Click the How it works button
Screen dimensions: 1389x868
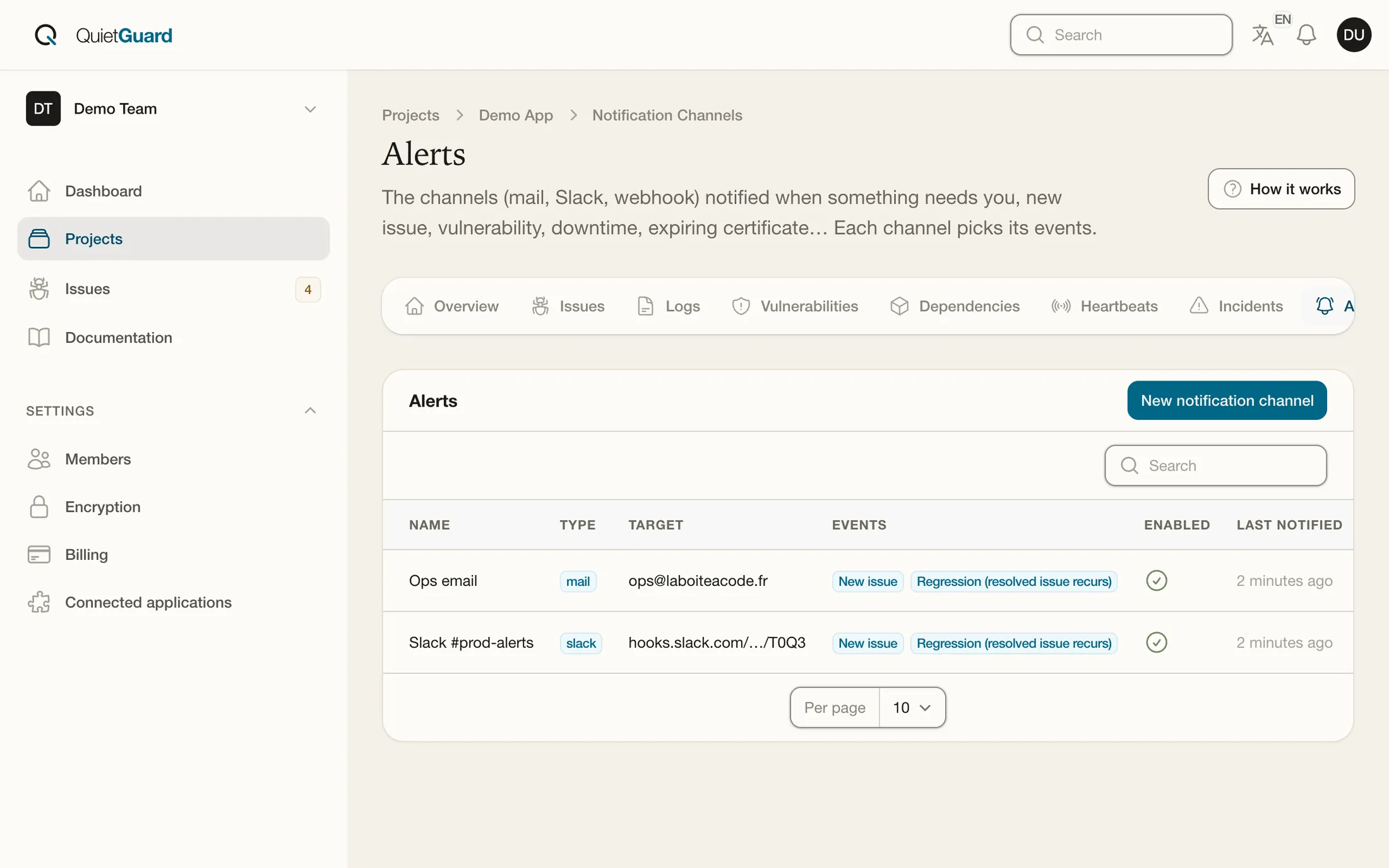click(x=1281, y=189)
